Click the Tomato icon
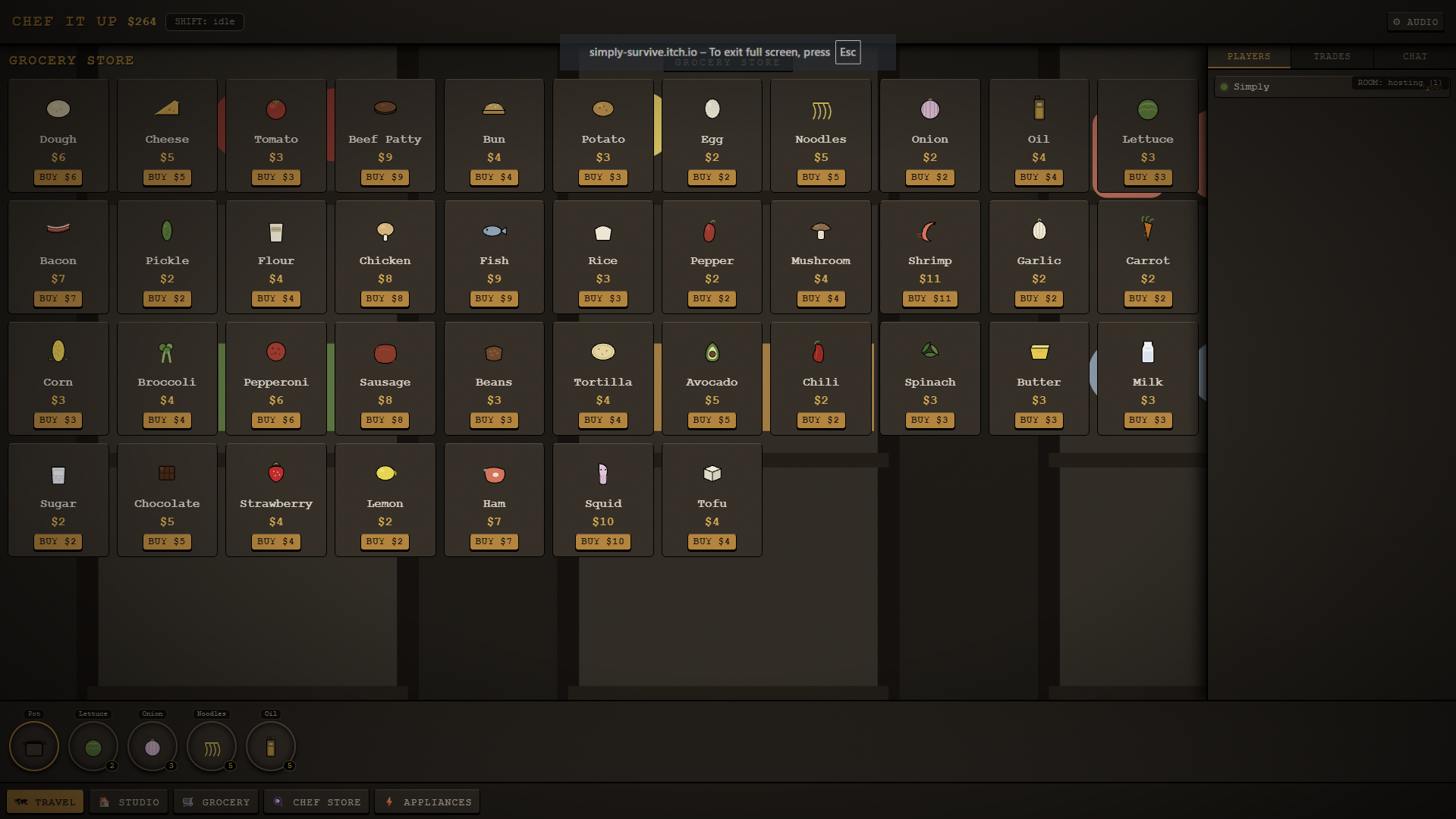Image resolution: width=1456 pixels, height=819 pixels. coord(276,109)
